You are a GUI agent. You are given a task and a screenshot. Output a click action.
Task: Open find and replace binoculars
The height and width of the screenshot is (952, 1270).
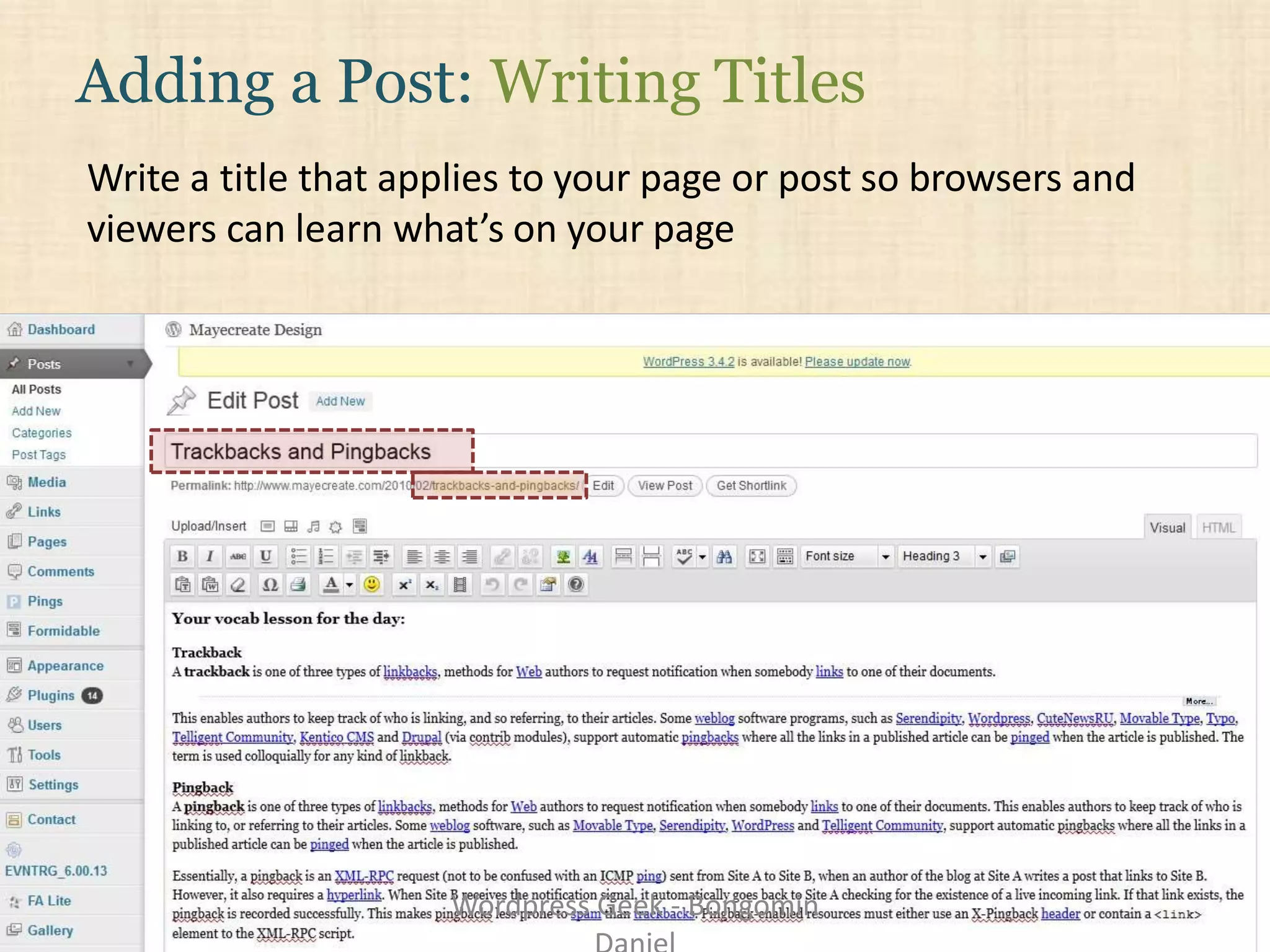tap(724, 556)
